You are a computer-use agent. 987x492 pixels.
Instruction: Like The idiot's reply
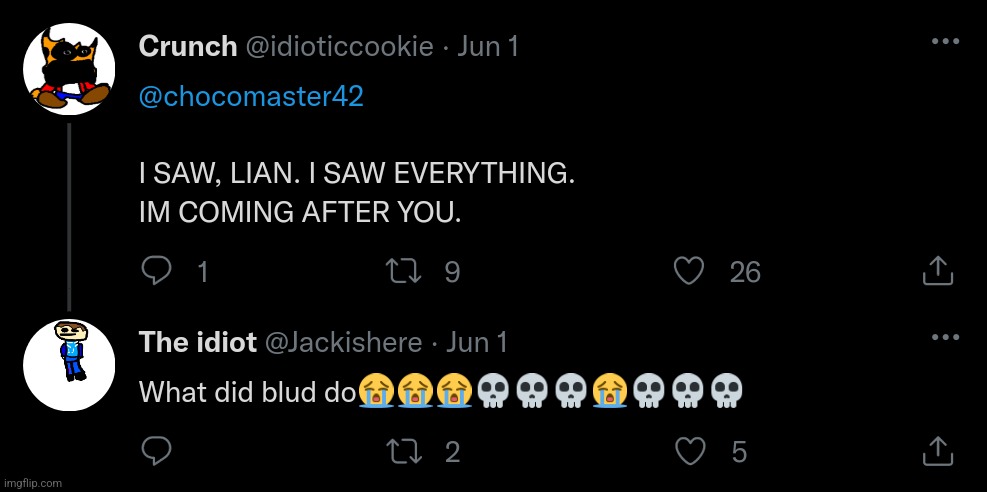(689, 452)
